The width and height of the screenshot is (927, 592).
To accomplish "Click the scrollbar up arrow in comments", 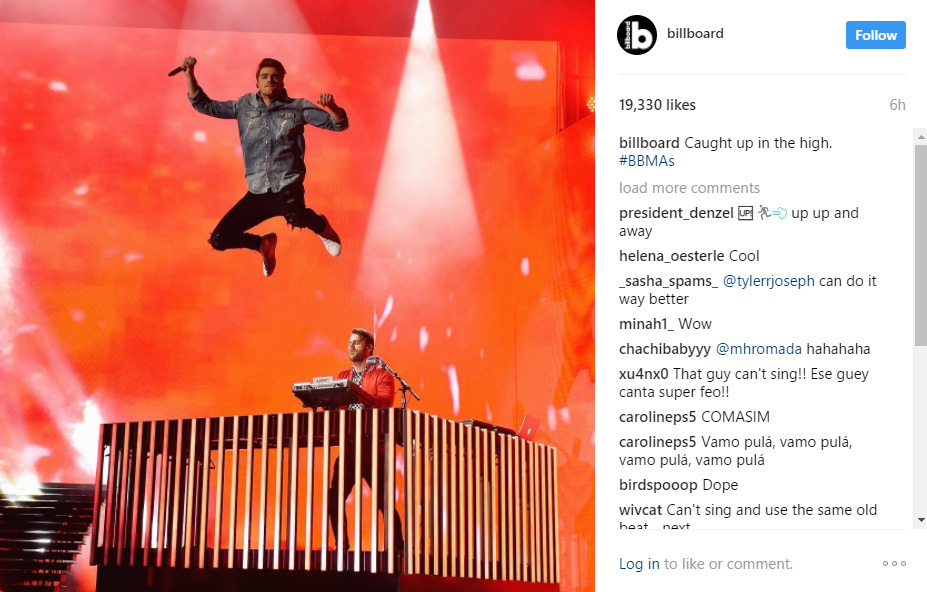I will tap(920, 137).
